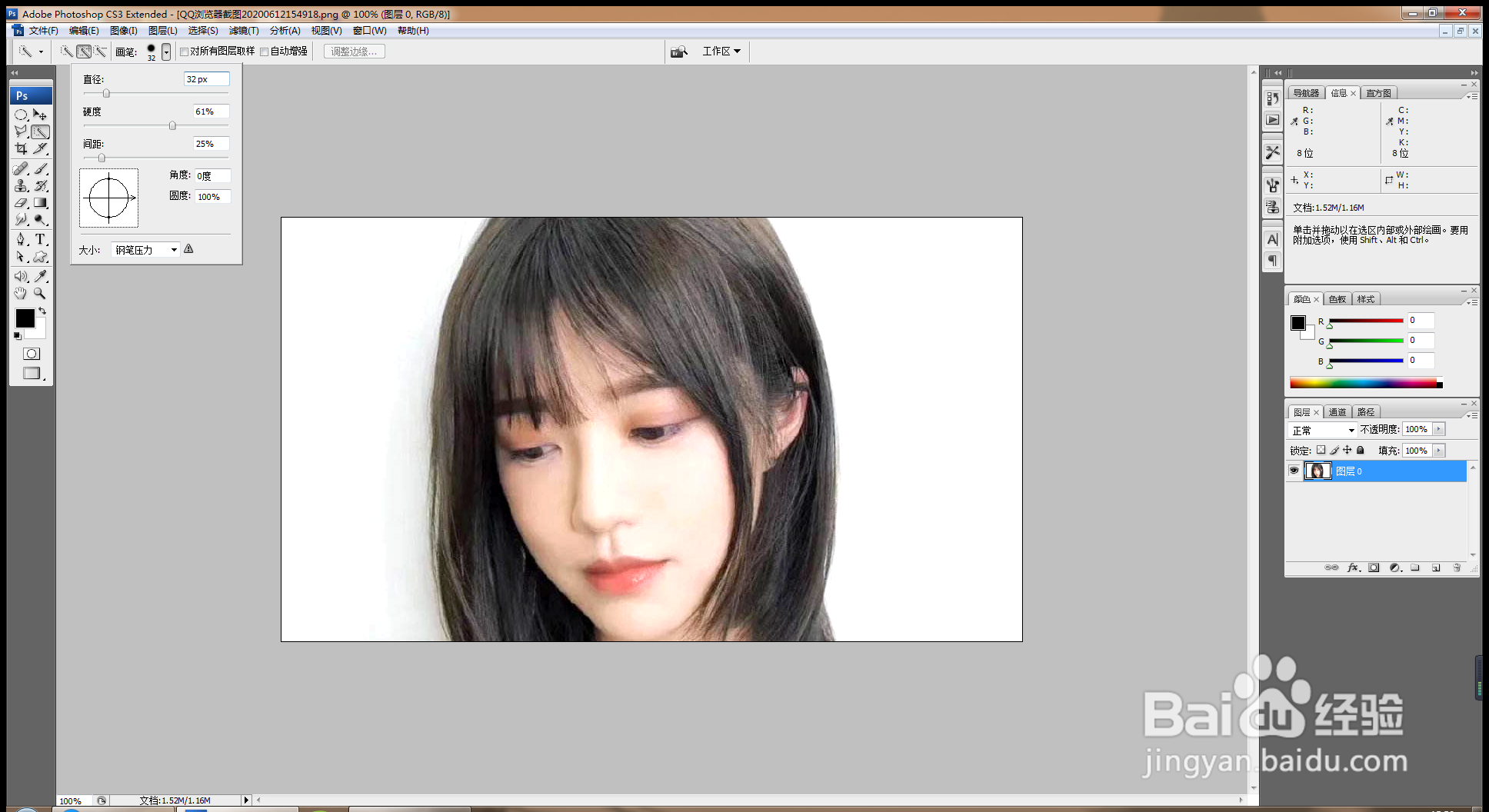This screenshot has height=812, width=1489.
Task: Select the Move tool
Action: click(x=40, y=115)
